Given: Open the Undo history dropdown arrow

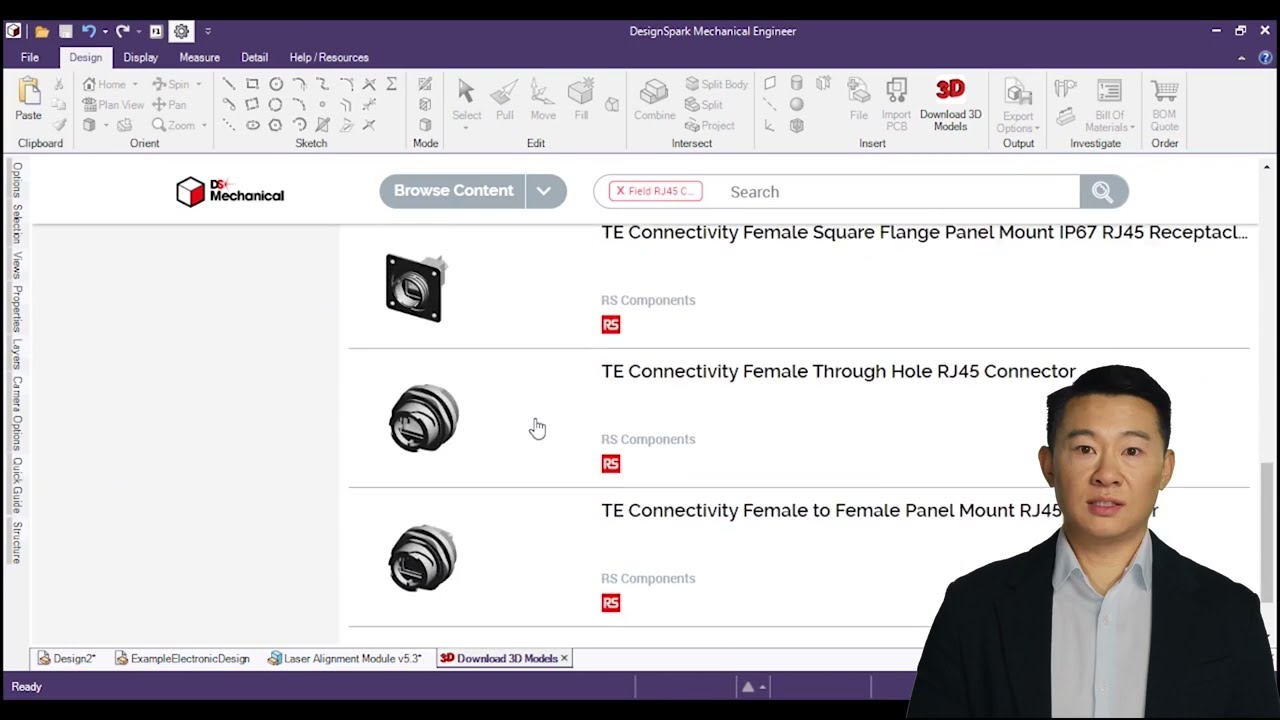Looking at the screenshot, I should point(104,31).
